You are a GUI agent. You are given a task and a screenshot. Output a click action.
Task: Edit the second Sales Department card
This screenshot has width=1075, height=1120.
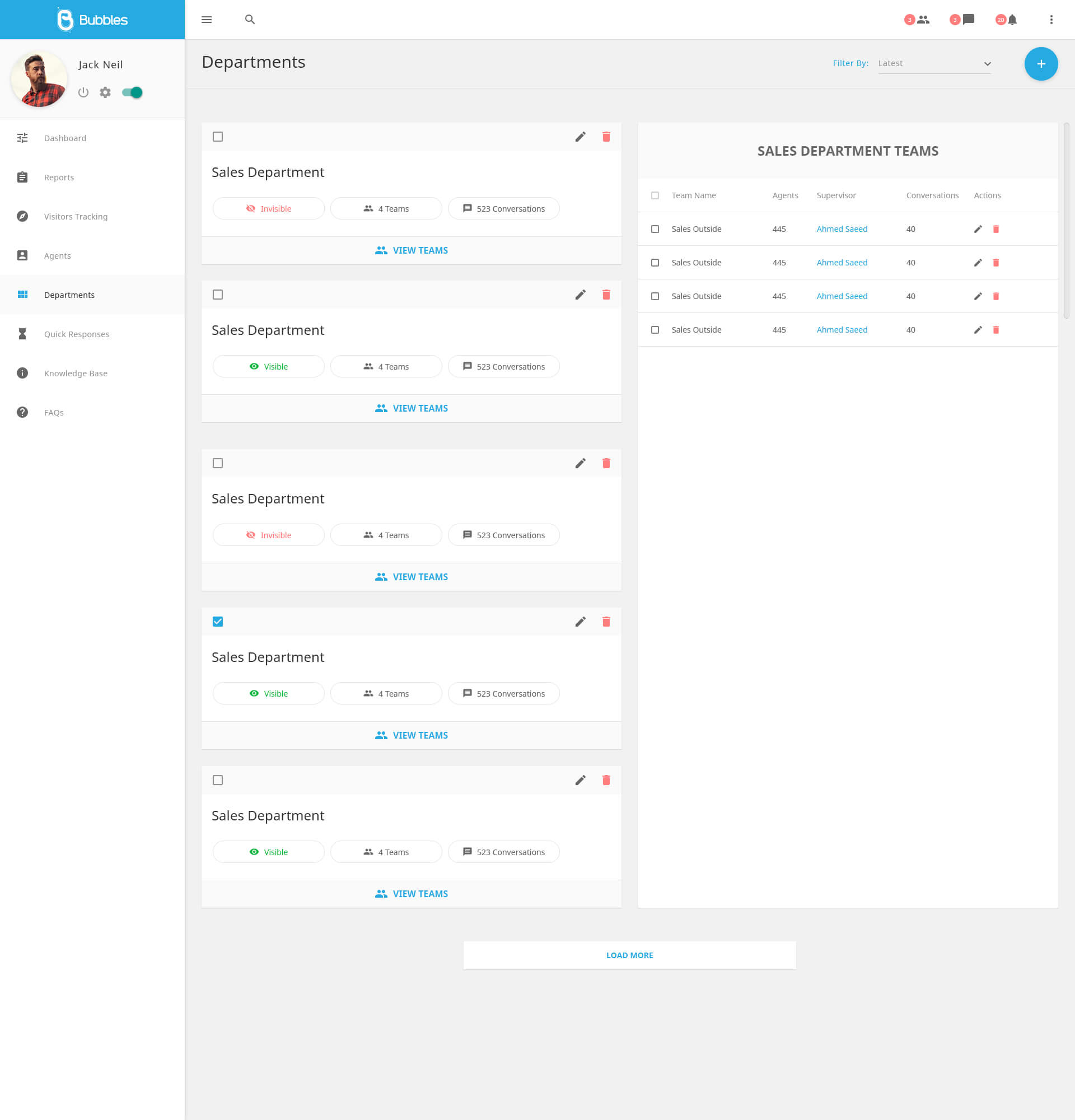[x=581, y=295]
